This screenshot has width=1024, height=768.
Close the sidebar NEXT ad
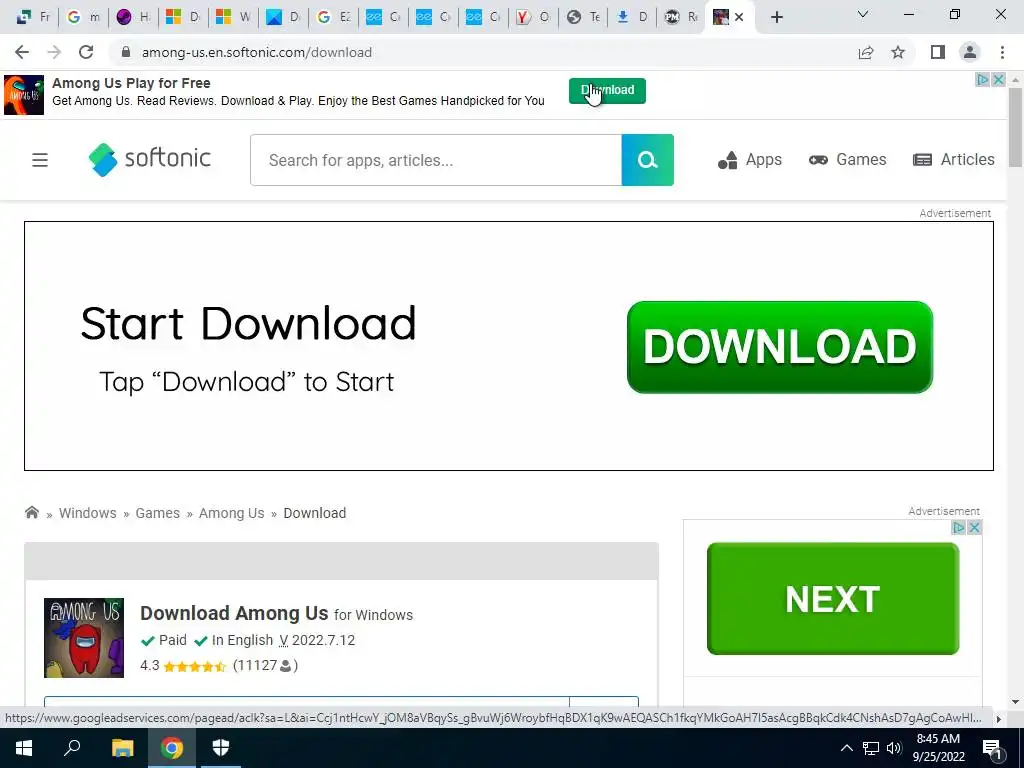click(x=974, y=527)
